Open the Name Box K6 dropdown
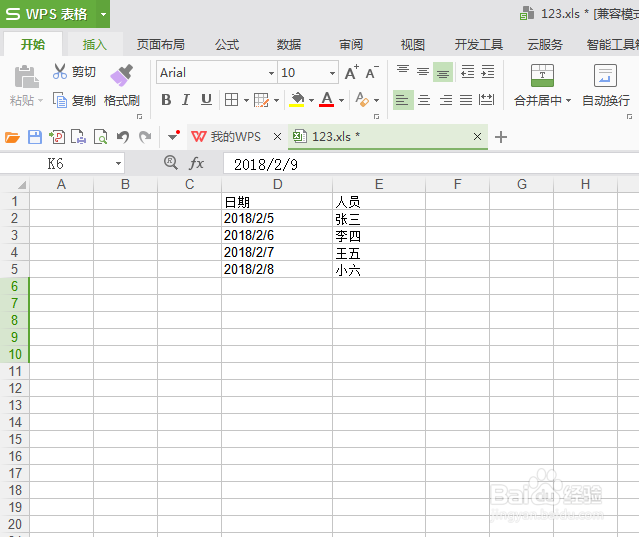This screenshot has width=639, height=537. coord(118,164)
